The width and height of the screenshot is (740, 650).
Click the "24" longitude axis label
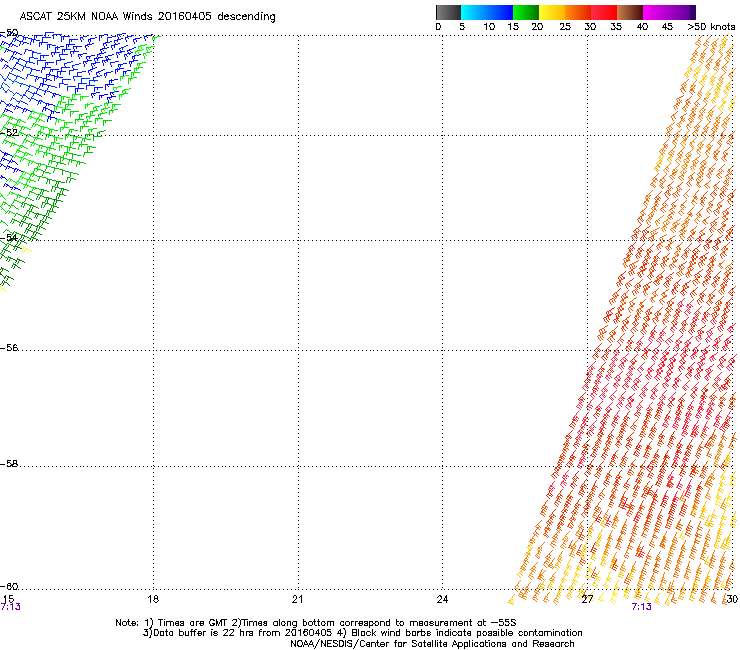pos(442,599)
